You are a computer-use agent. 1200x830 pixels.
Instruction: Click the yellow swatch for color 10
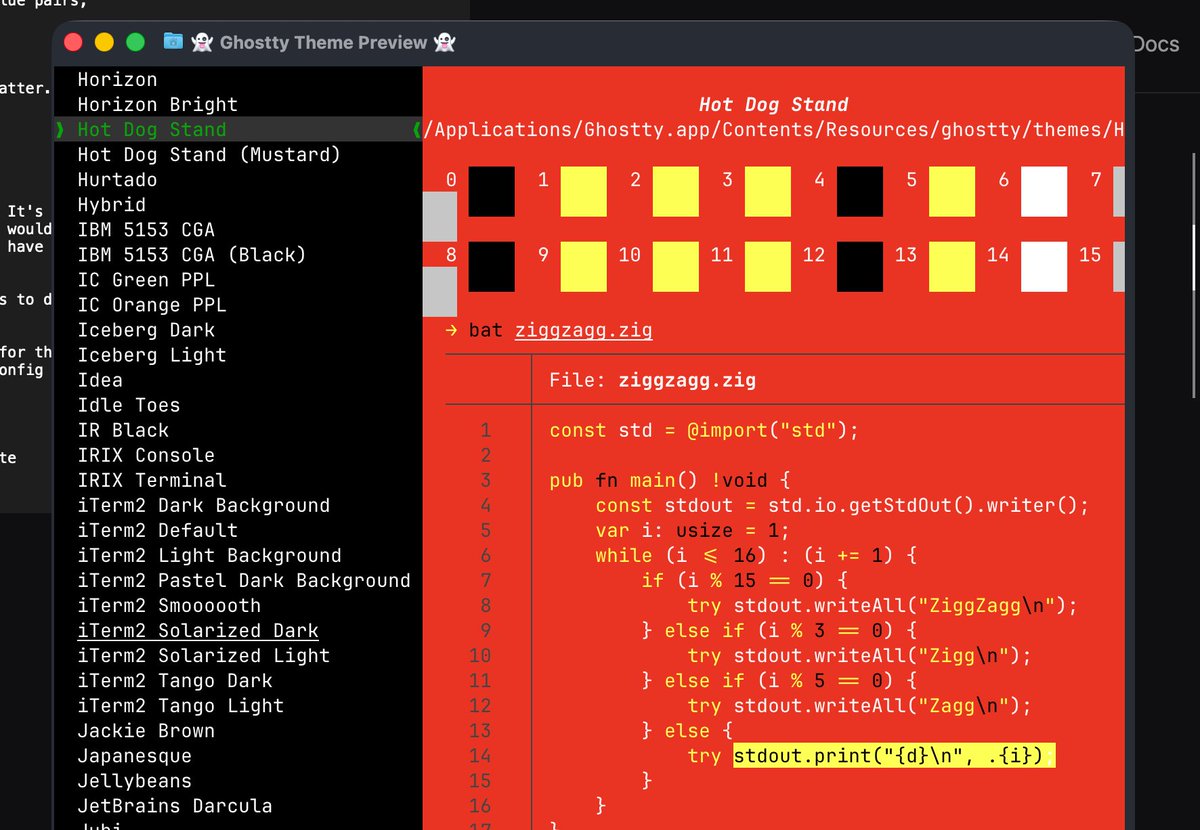pyautogui.click(x=676, y=267)
